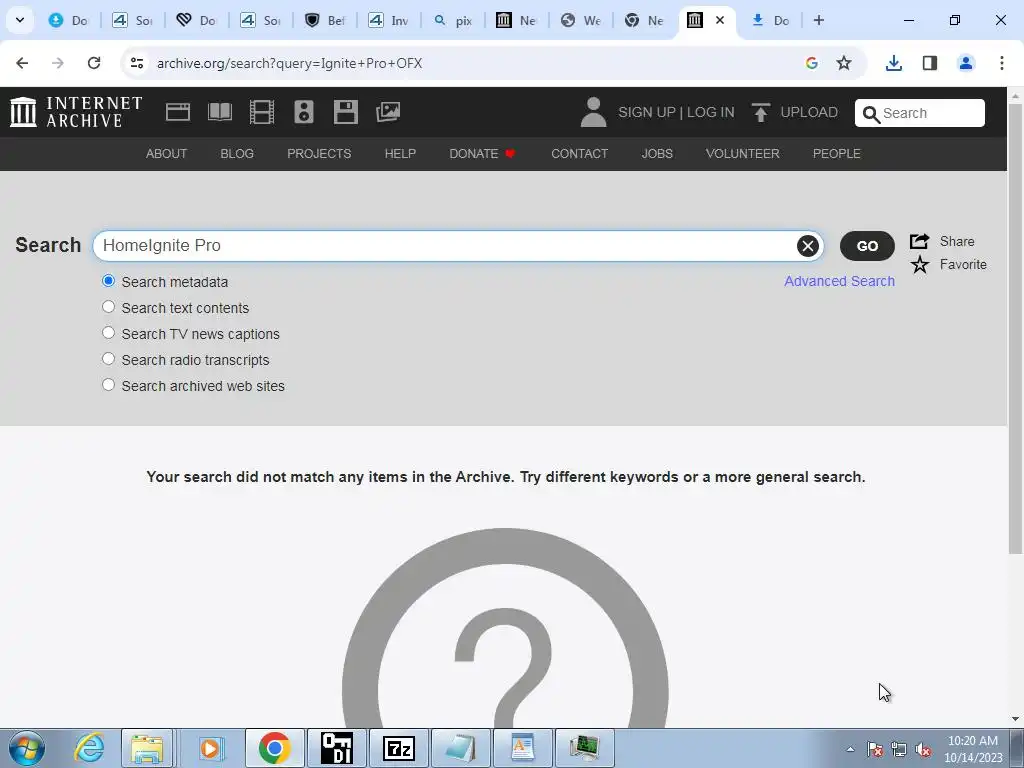The height and width of the screenshot is (768, 1024).
Task: Open a new browser tab
Action: point(818,20)
